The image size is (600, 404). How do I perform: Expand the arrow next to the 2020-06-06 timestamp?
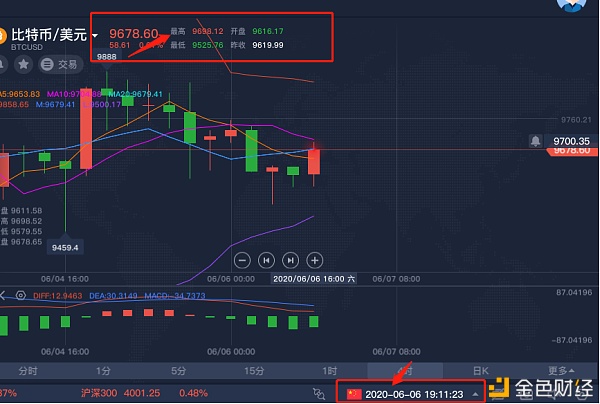click(x=474, y=394)
